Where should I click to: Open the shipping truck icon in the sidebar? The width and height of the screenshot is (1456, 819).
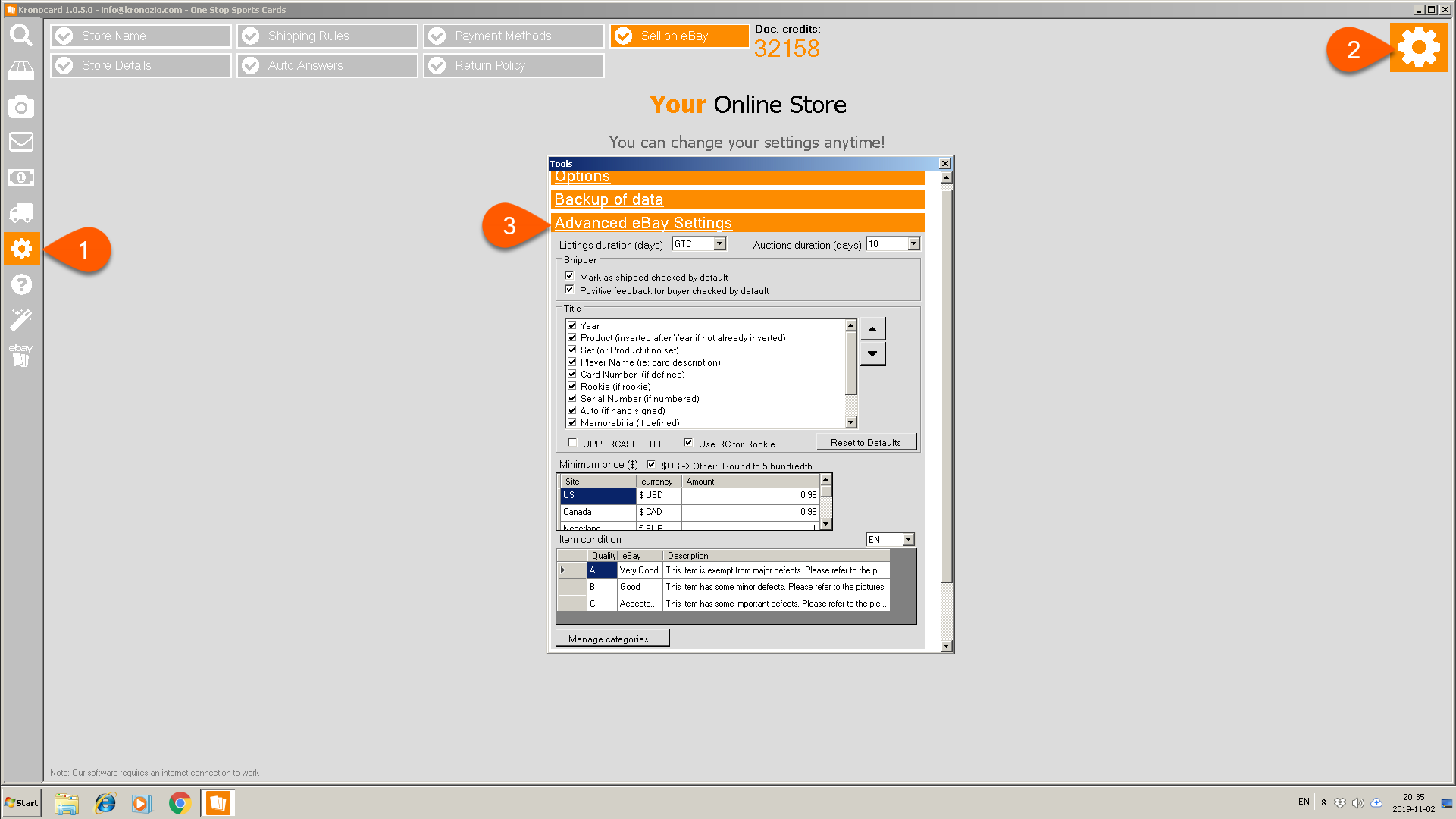(x=21, y=213)
